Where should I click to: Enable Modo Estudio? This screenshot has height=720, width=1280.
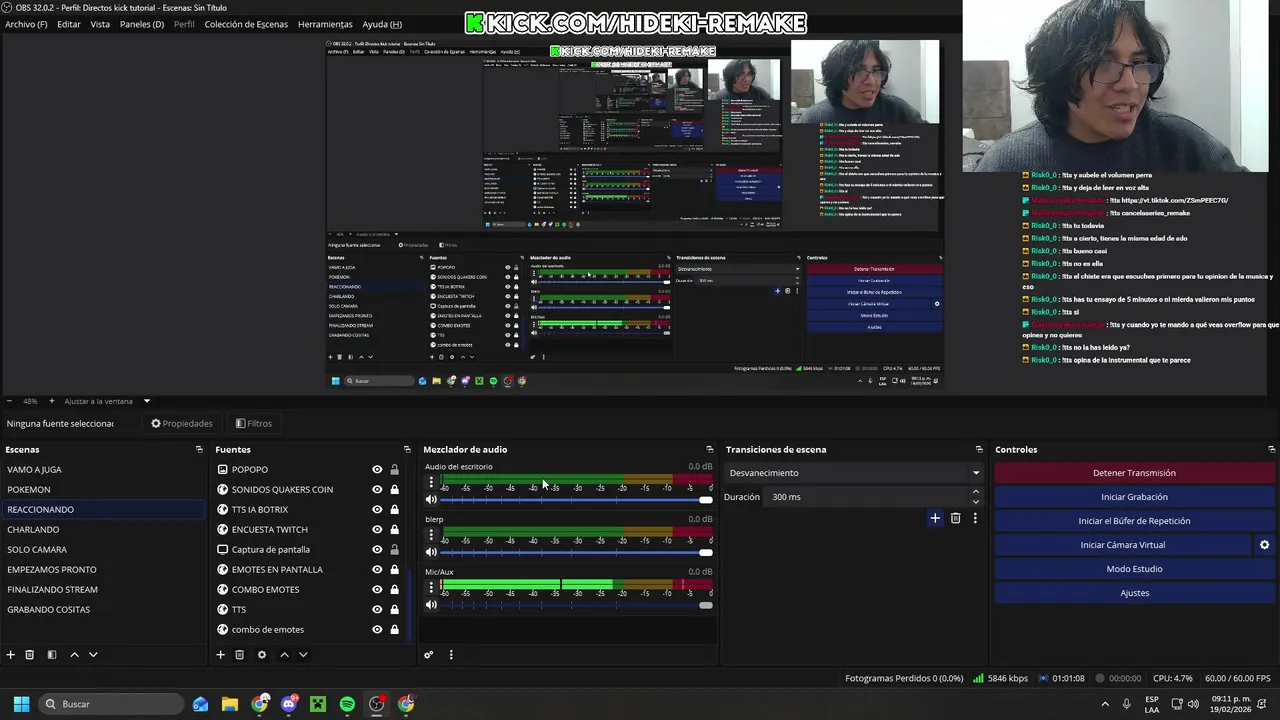1134,569
